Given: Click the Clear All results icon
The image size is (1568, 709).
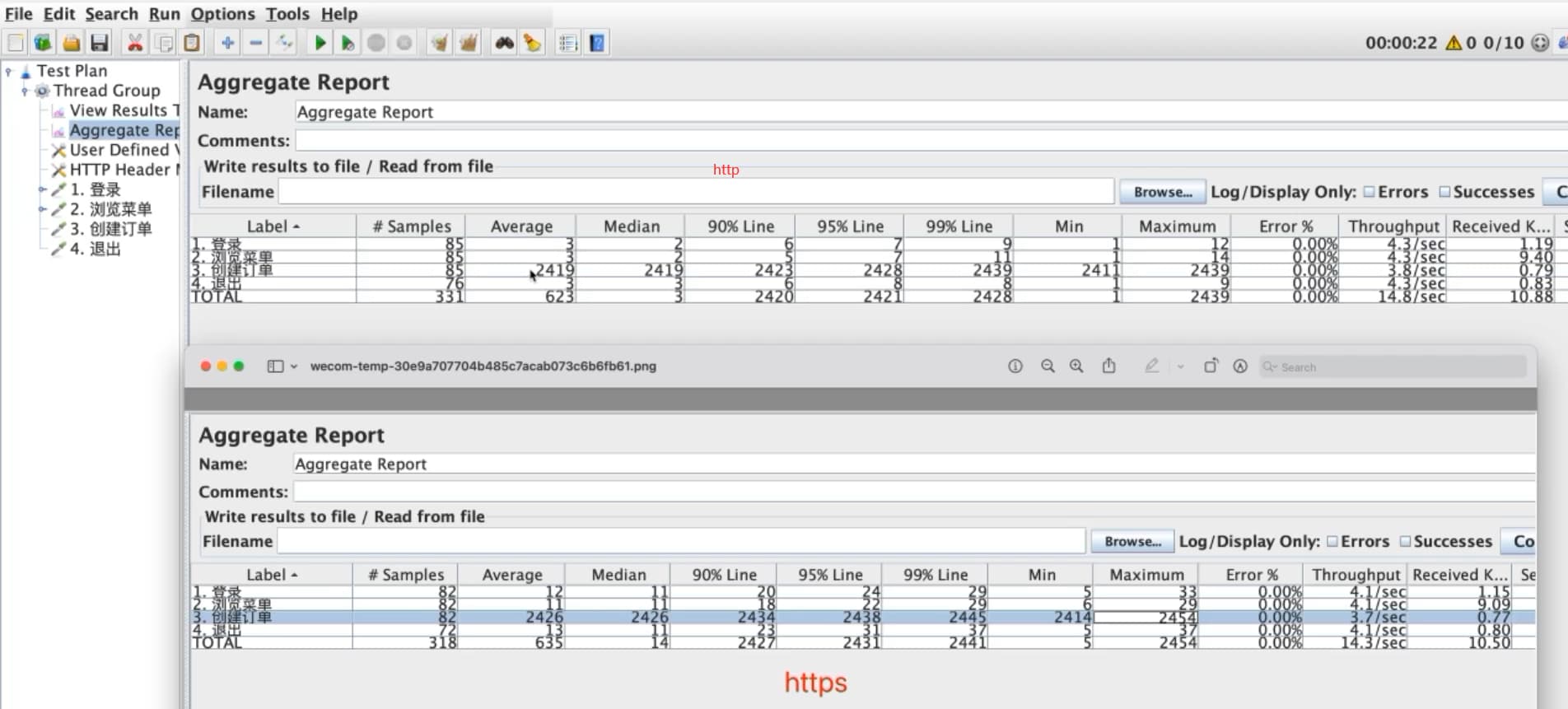Looking at the screenshot, I should 469,43.
